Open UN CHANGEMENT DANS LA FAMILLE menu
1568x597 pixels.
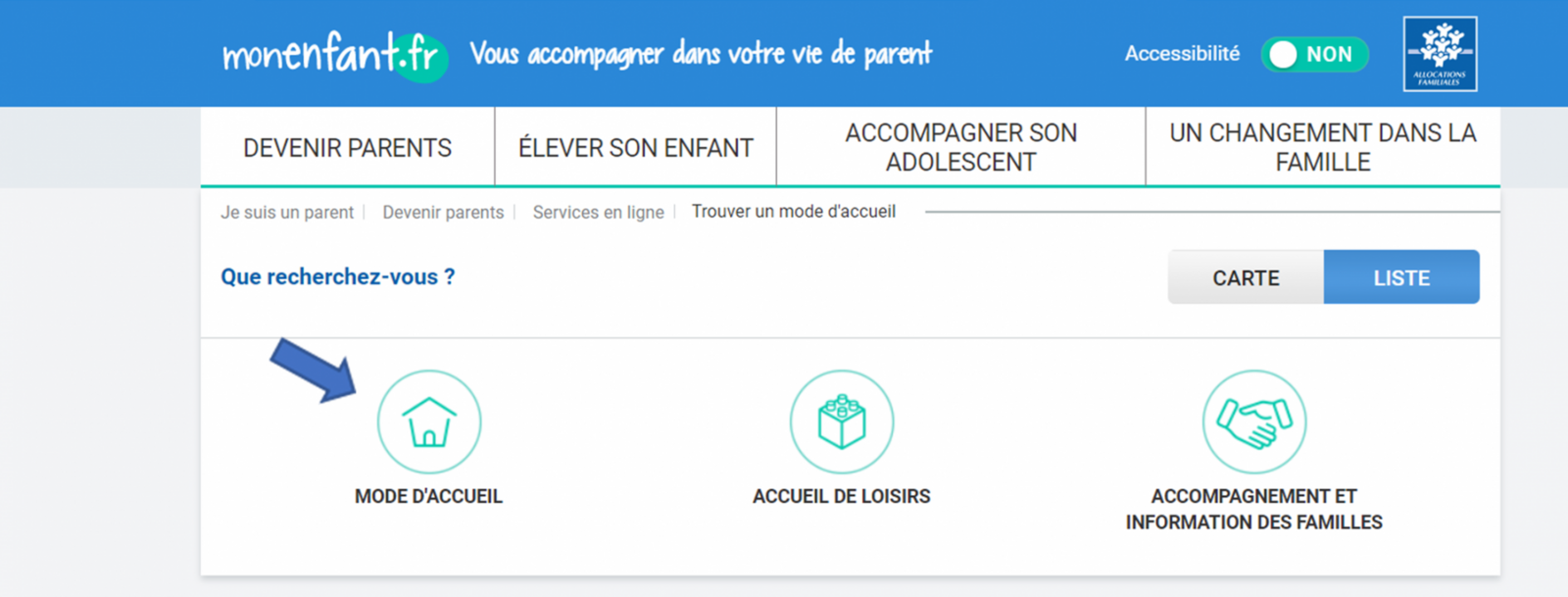[1323, 147]
